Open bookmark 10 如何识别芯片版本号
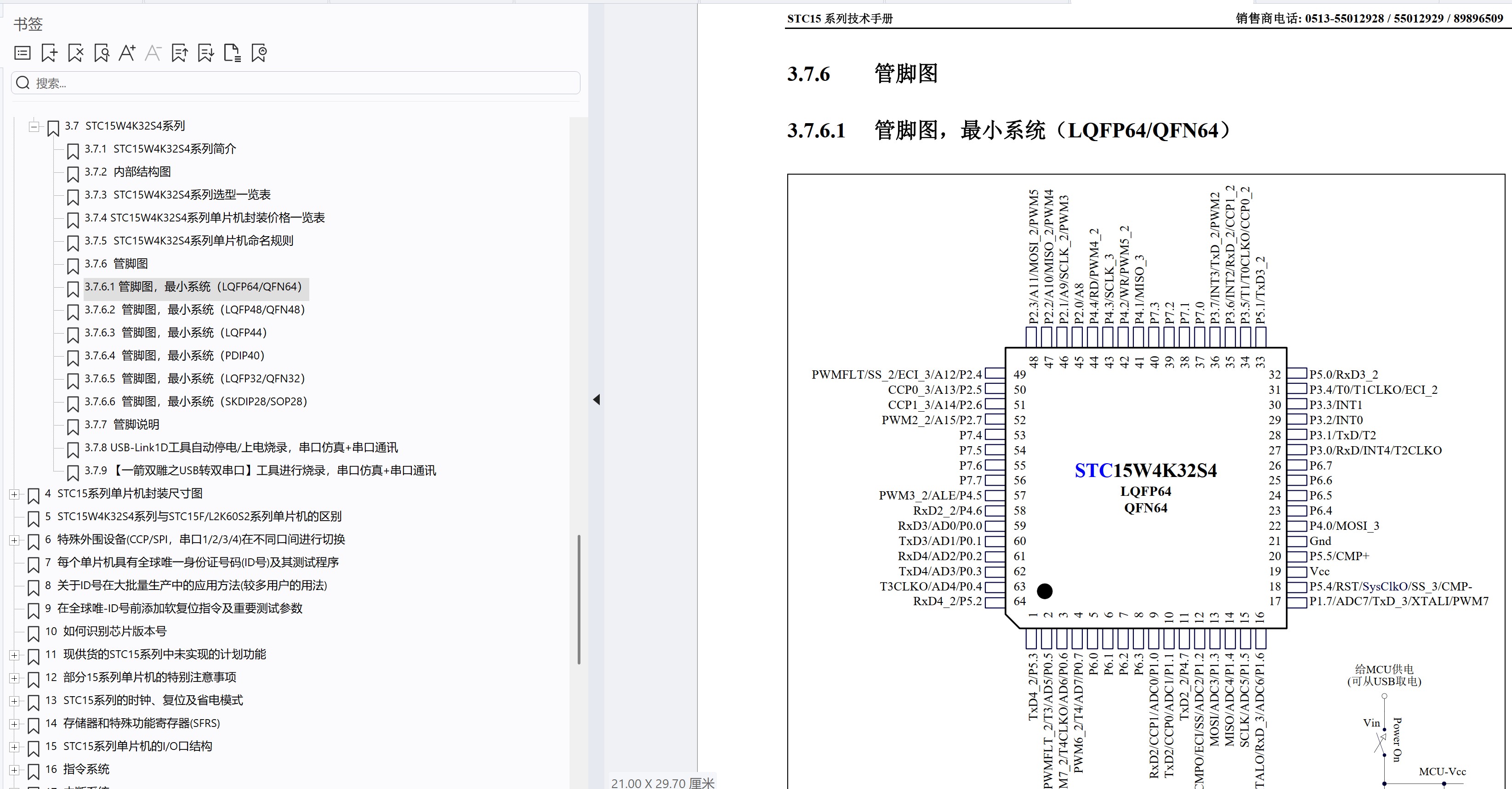This screenshot has height=789, width=1512. 106,631
